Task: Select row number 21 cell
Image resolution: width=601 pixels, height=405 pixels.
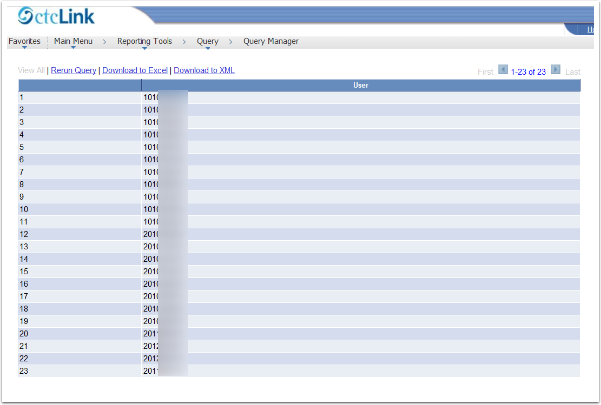Action: [x=80, y=346]
